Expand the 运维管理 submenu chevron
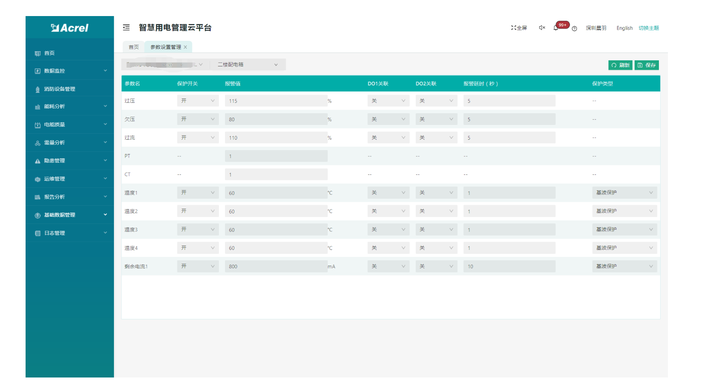Screen dimensions: 720x384 [x=105, y=179]
